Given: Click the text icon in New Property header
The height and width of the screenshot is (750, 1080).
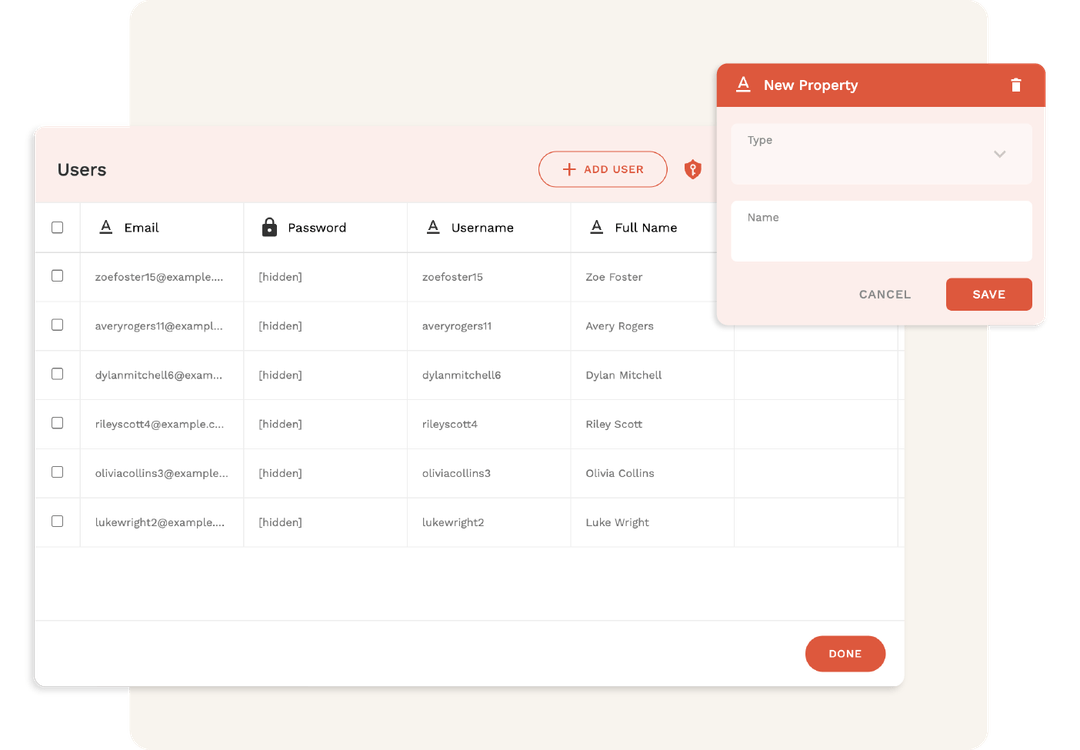Looking at the screenshot, I should click(x=743, y=85).
